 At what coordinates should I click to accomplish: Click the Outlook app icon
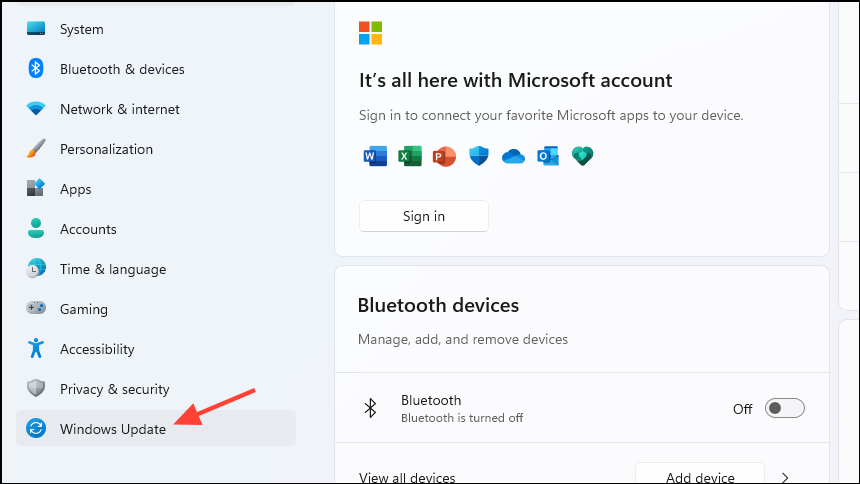click(x=548, y=156)
